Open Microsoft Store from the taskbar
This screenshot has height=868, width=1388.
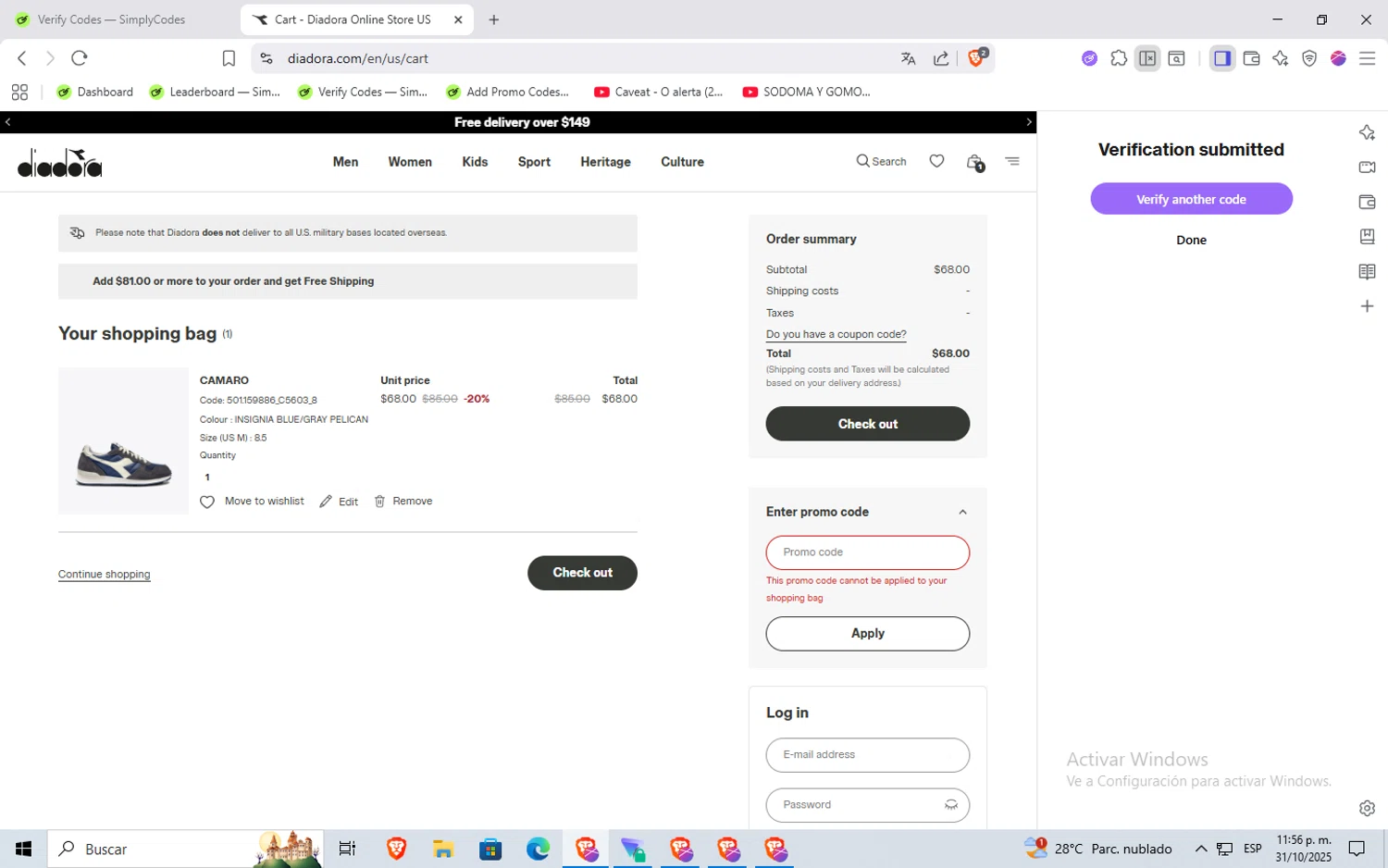point(490,849)
